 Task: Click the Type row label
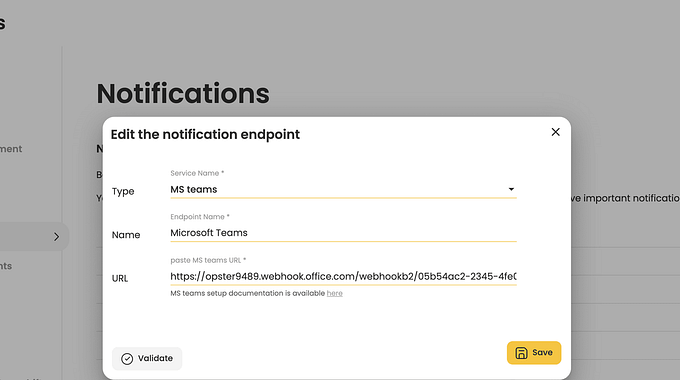click(x=123, y=192)
